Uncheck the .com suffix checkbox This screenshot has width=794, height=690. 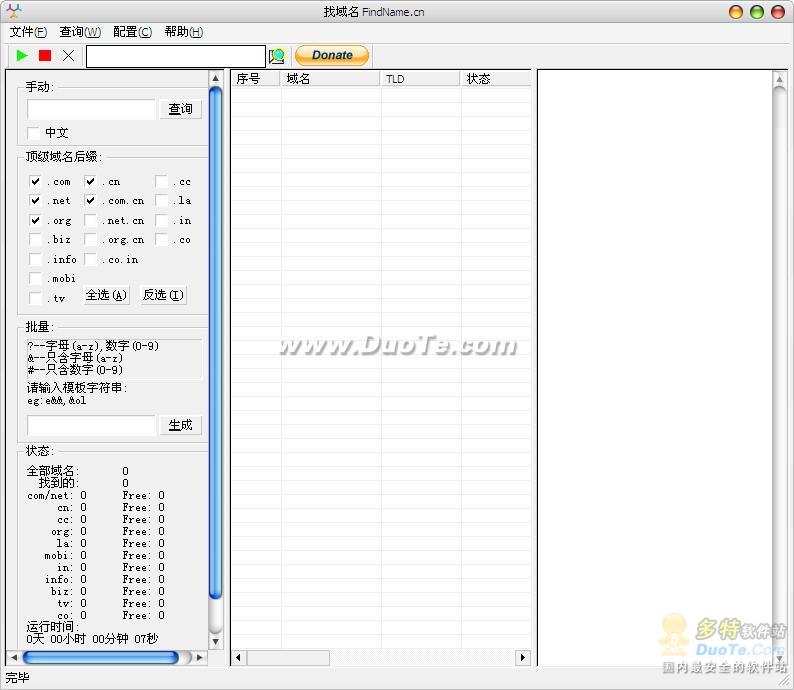pyautogui.click(x=35, y=181)
